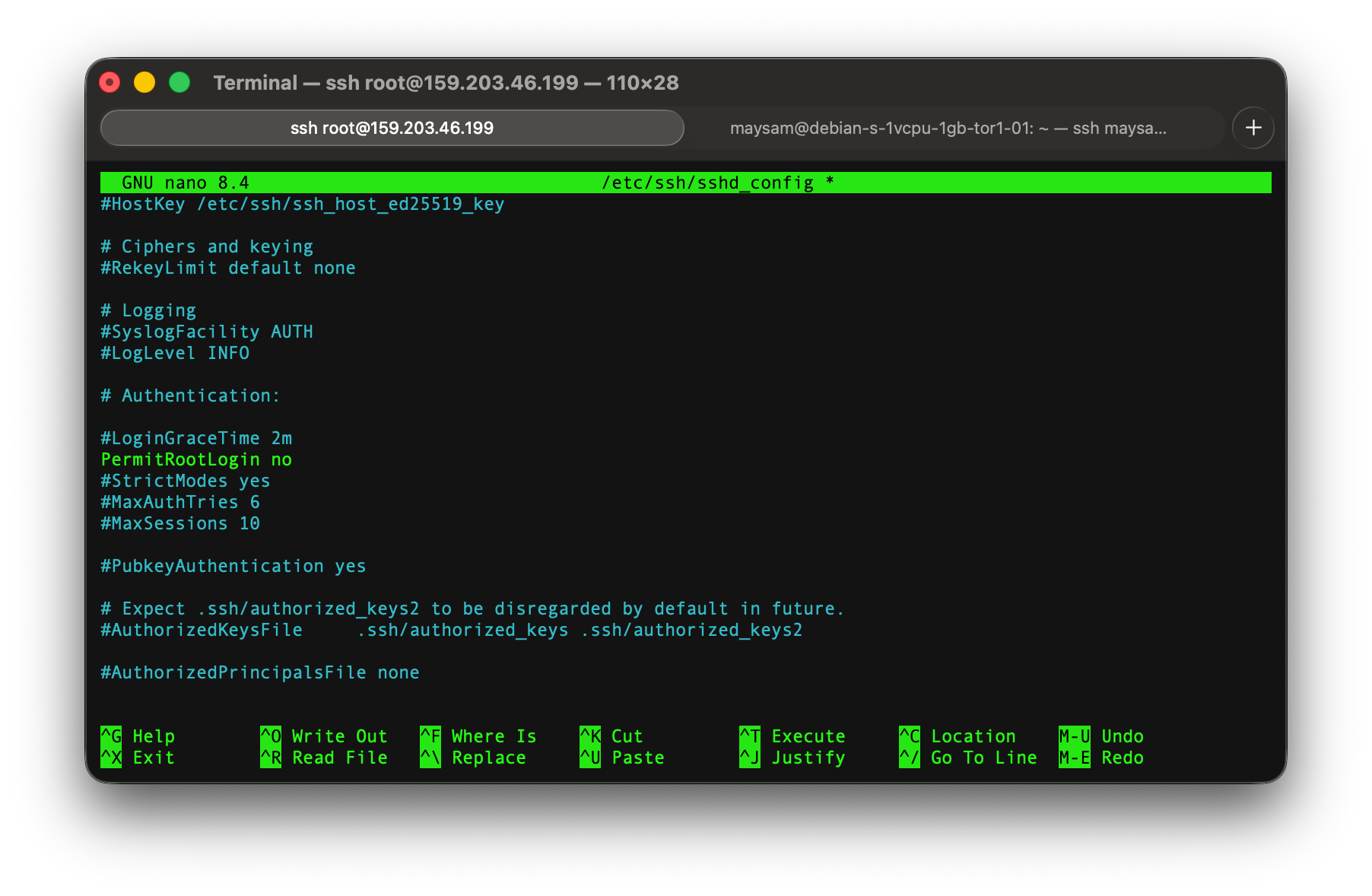Minimize the Terminal window with yellow button
This screenshot has width=1372, height=896.
pyautogui.click(x=145, y=82)
